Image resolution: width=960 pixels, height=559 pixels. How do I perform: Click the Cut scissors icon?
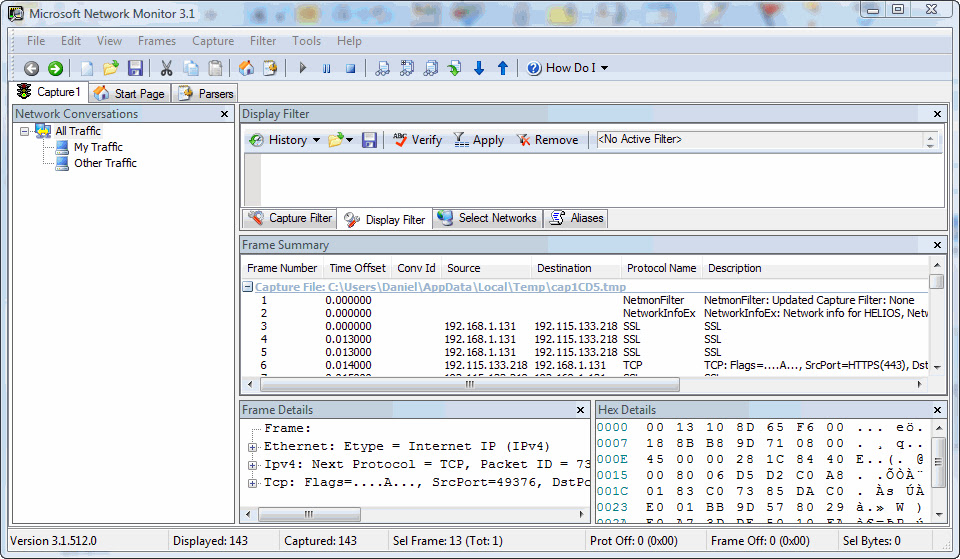[x=167, y=68]
